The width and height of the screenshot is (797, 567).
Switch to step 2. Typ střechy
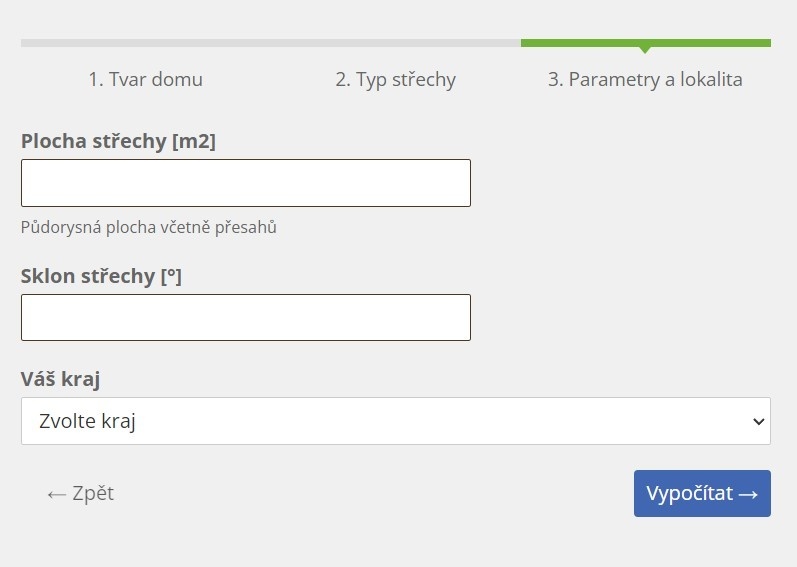[395, 80]
